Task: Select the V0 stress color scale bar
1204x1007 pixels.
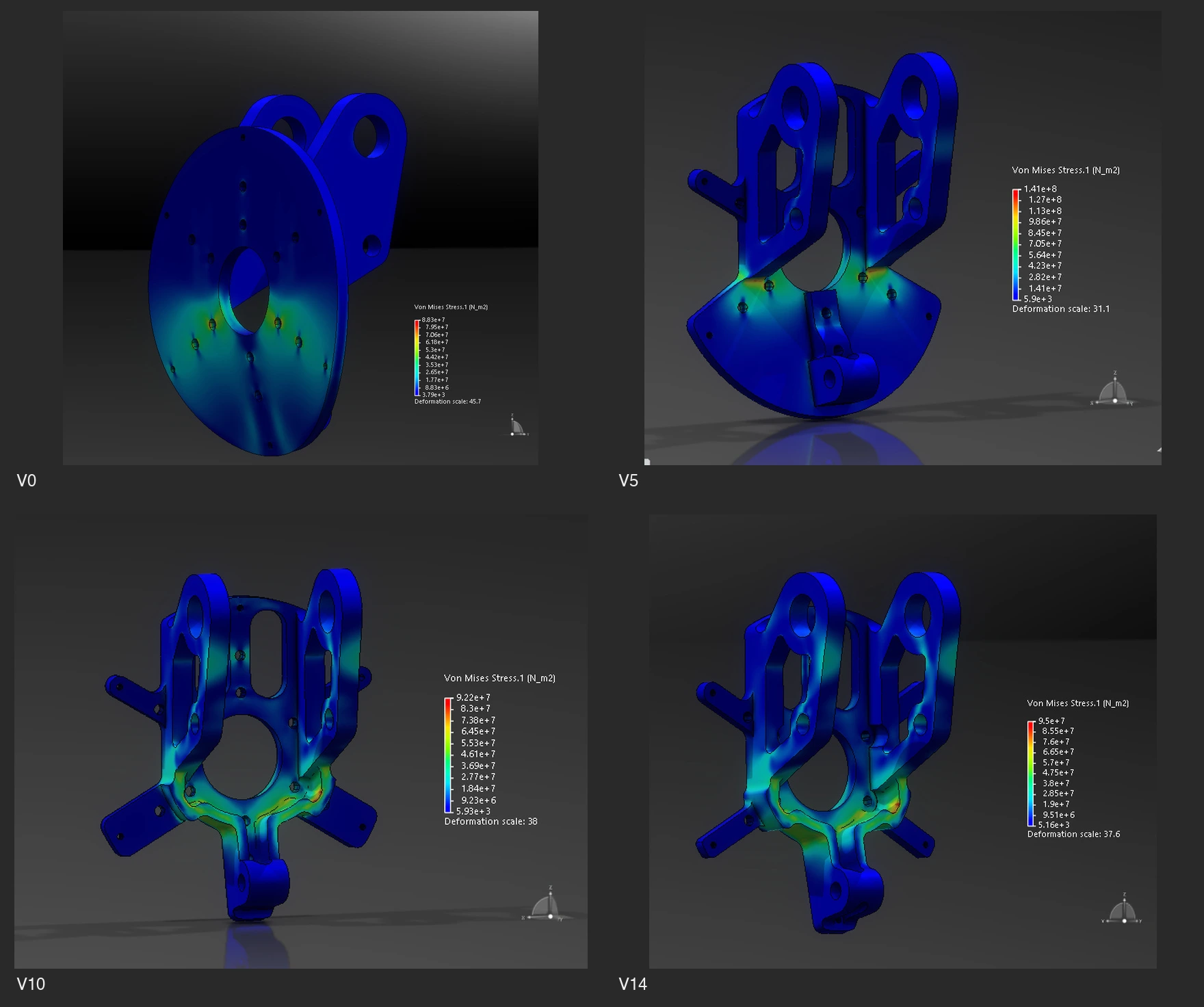Action: point(417,357)
